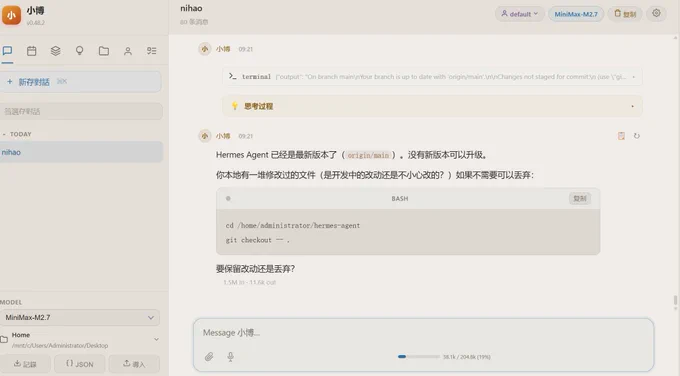The image size is (680, 376).
Task: Attach a file with the paperclip icon
Action: coord(209,357)
